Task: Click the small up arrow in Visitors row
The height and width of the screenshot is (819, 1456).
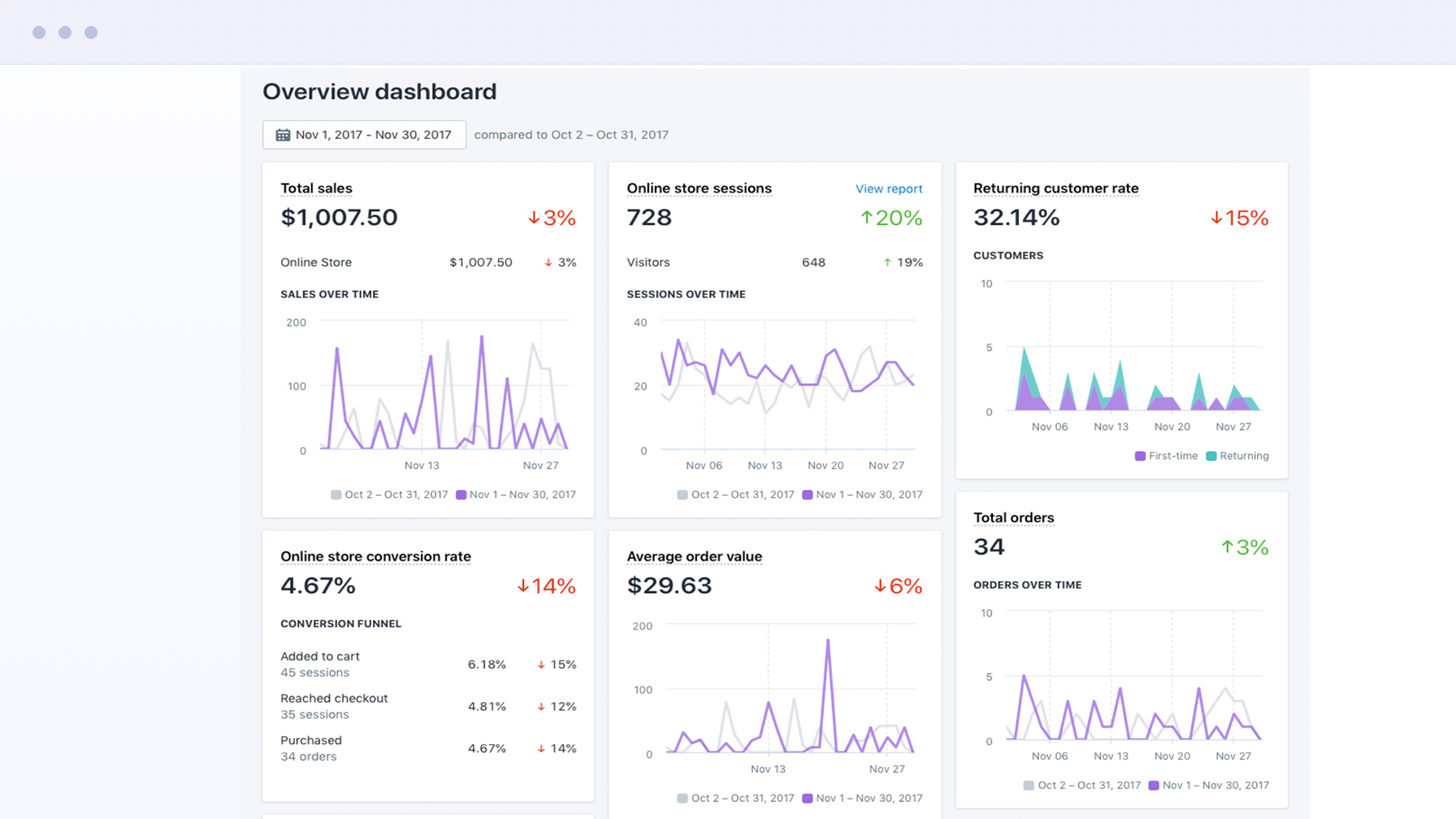Action: pyautogui.click(x=887, y=262)
